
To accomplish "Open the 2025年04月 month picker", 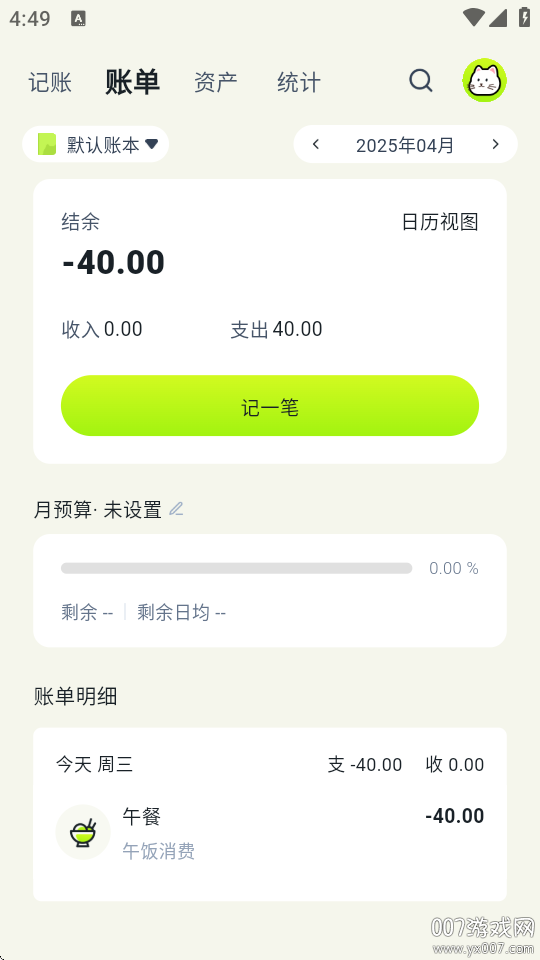I will [405, 146].
